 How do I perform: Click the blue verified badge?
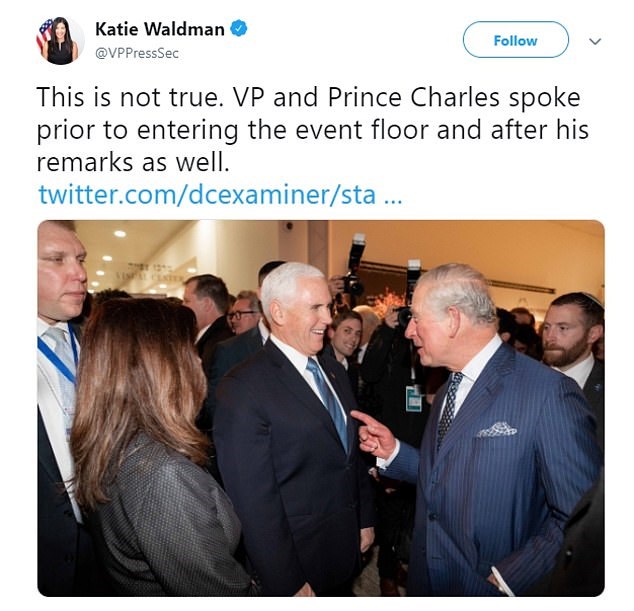(239, 29)
